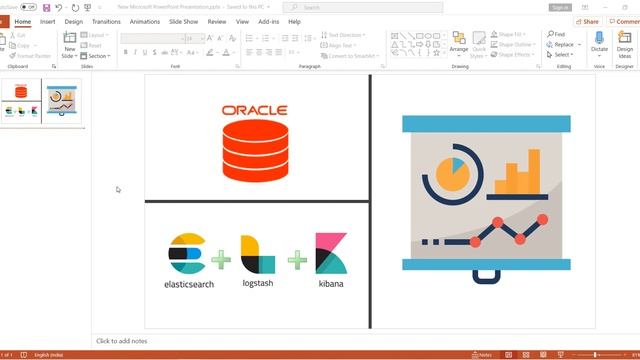Viewport: 640px width, 360px height.
Task: Toggle Underline formatting
Action: point(144,52)
